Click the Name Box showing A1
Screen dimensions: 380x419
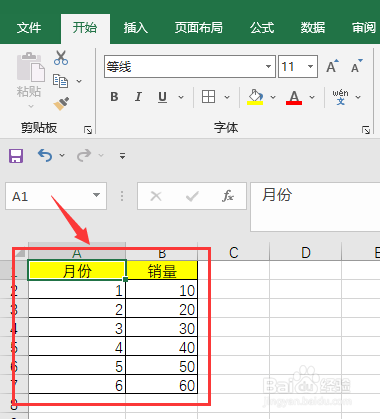(48, 196)
